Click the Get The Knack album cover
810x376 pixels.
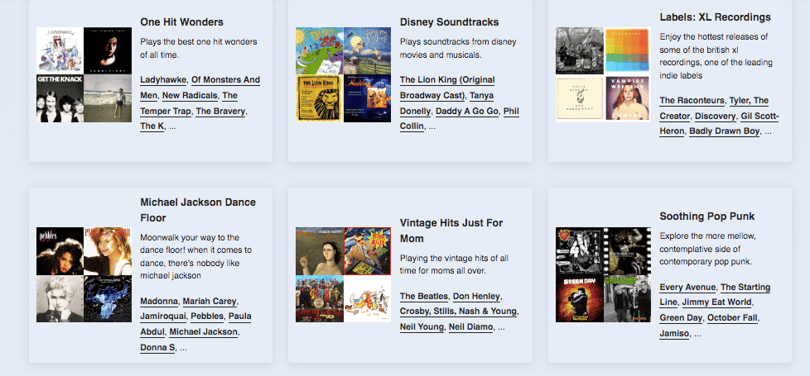(x=60, y=98)
